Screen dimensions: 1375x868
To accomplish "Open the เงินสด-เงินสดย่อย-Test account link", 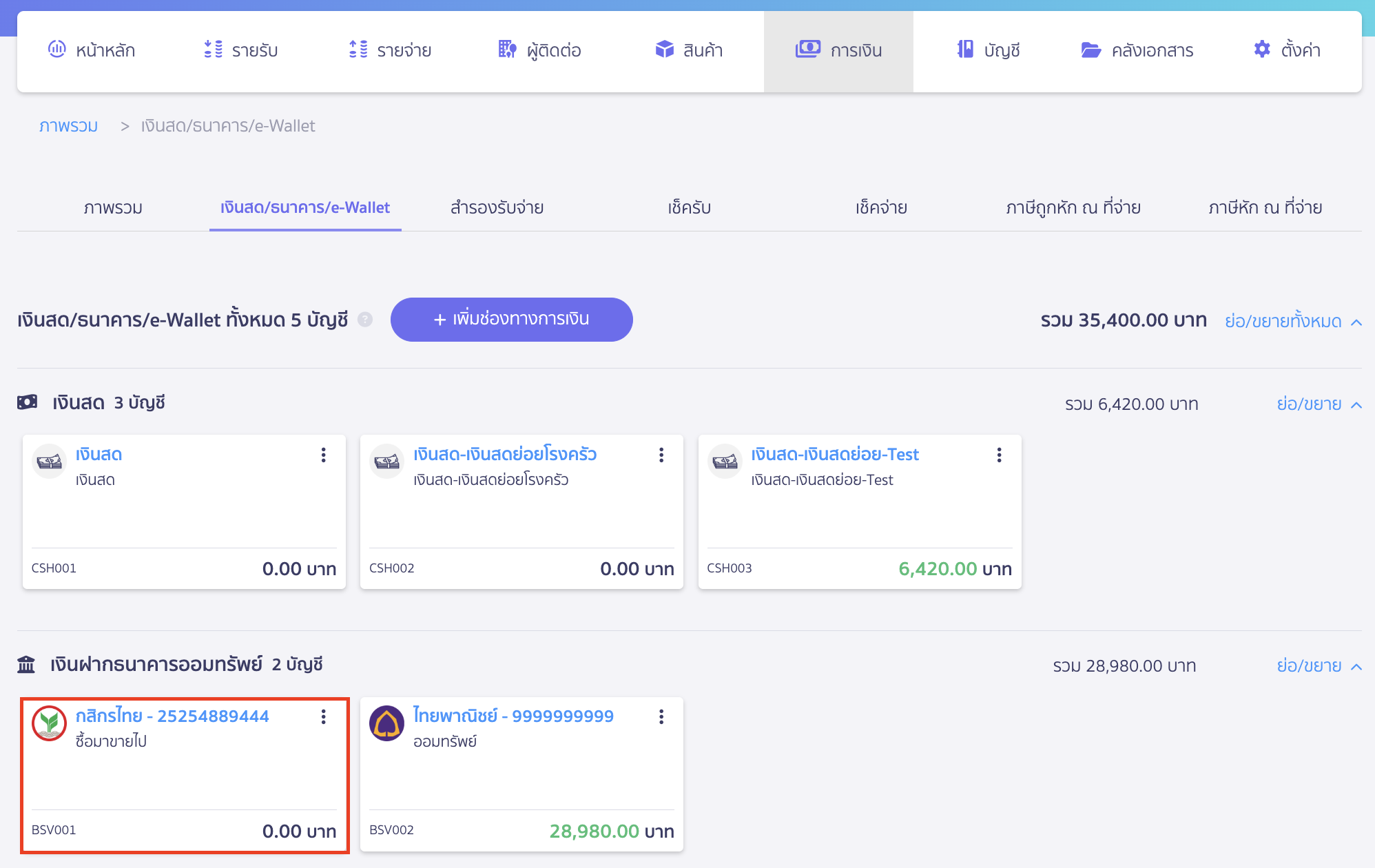I will point(834,454).
